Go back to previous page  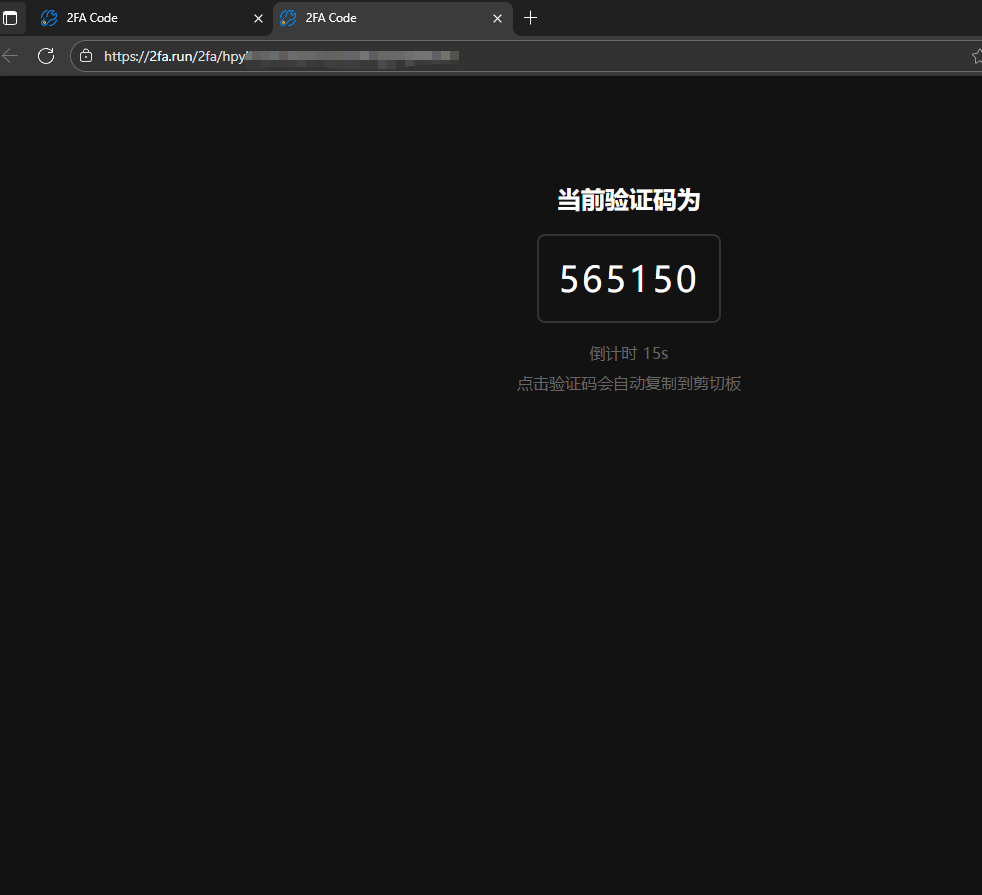pyautogui.click(x=10, y=56)
